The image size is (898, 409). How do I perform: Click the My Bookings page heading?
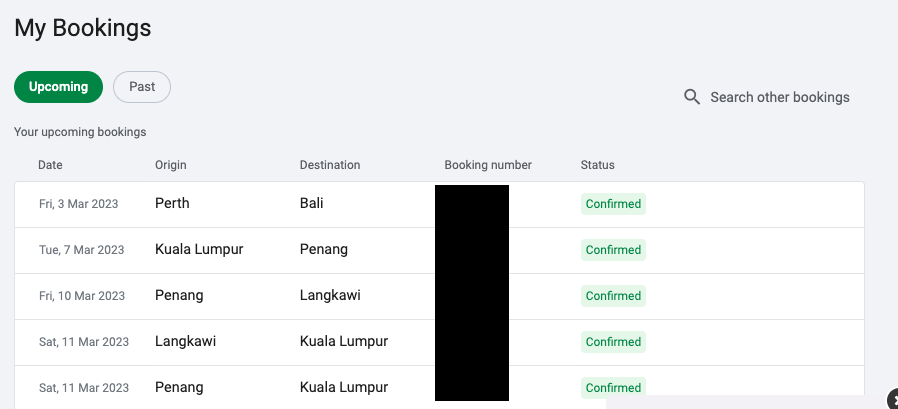point(83,28)
